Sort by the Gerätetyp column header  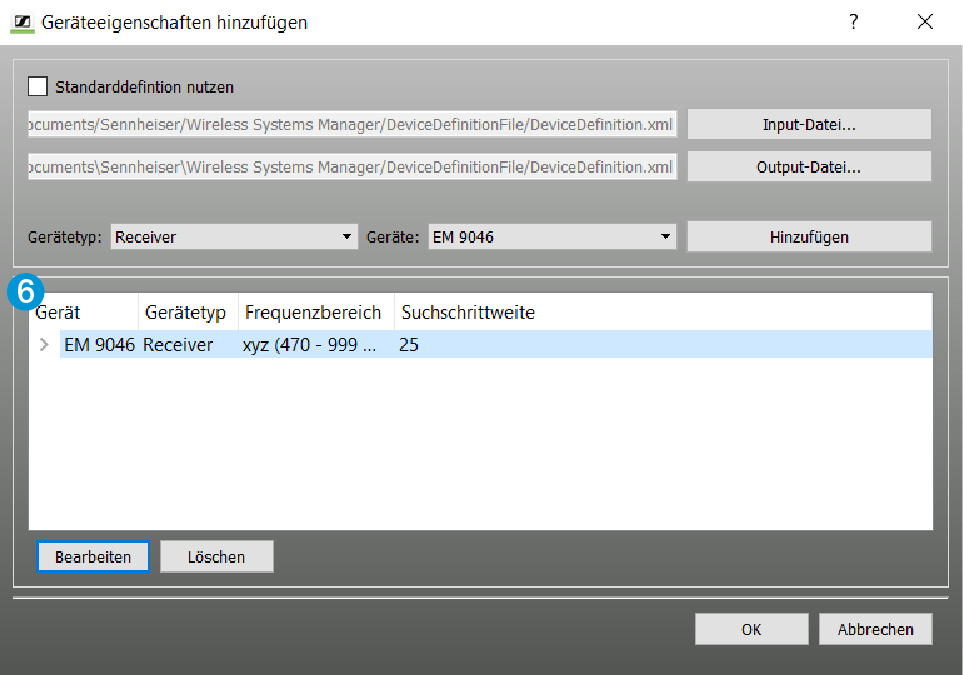click(x=186, y=313)
